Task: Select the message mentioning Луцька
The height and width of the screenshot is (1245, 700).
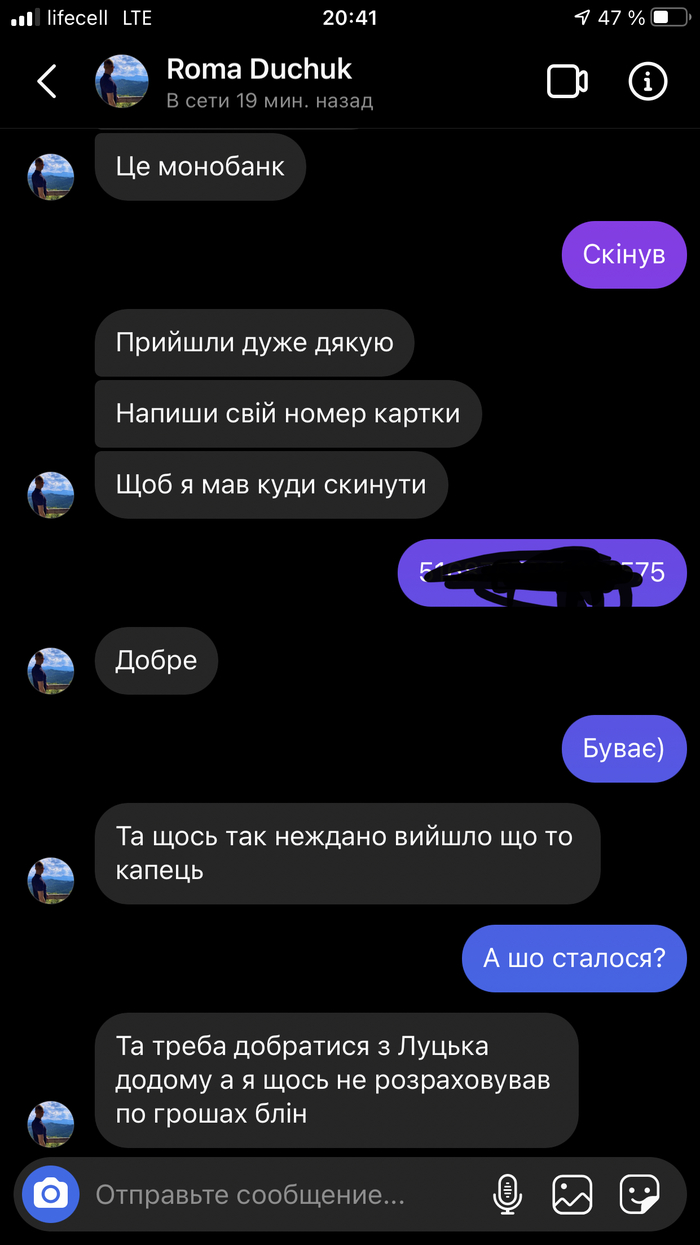Action: point(336,1080)
